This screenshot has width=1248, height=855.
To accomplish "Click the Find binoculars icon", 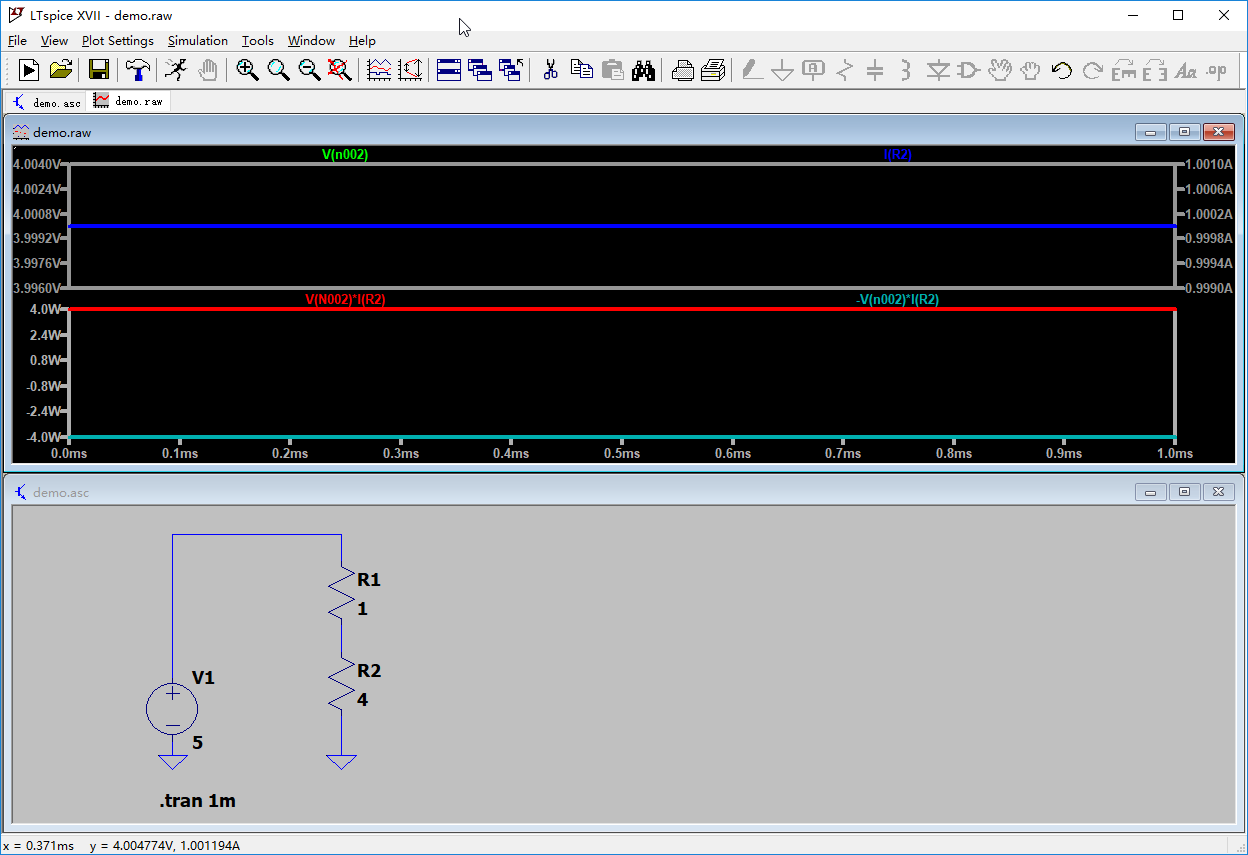I will (643, 69).
